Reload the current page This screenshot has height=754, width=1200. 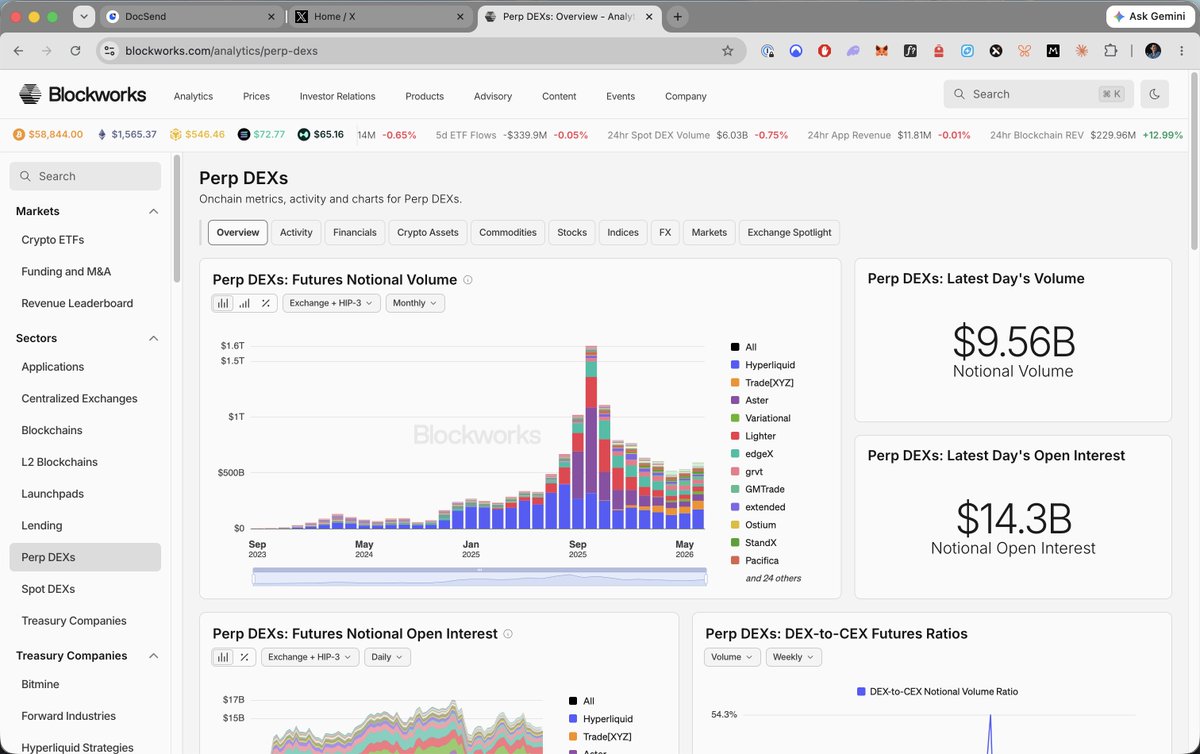point(75,50)
